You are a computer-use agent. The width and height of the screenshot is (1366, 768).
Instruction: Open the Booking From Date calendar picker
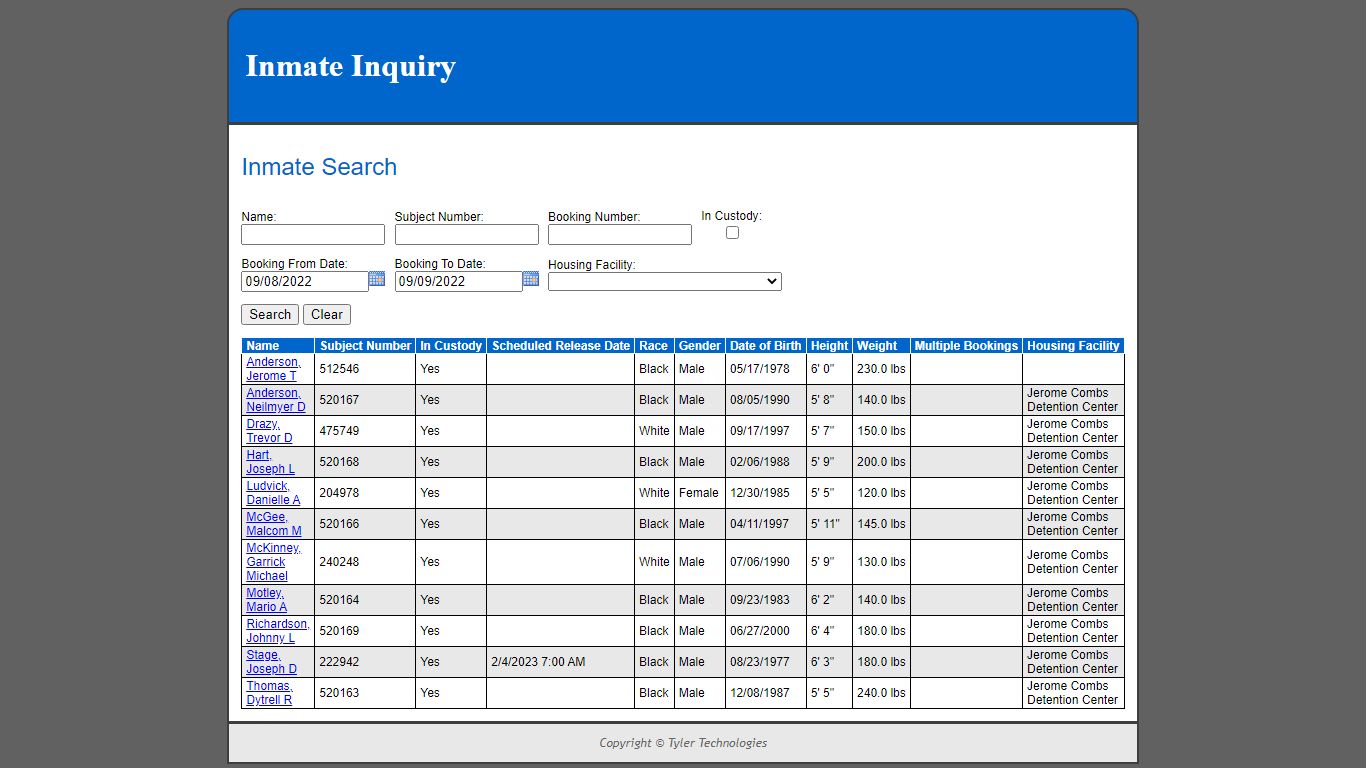377,279
